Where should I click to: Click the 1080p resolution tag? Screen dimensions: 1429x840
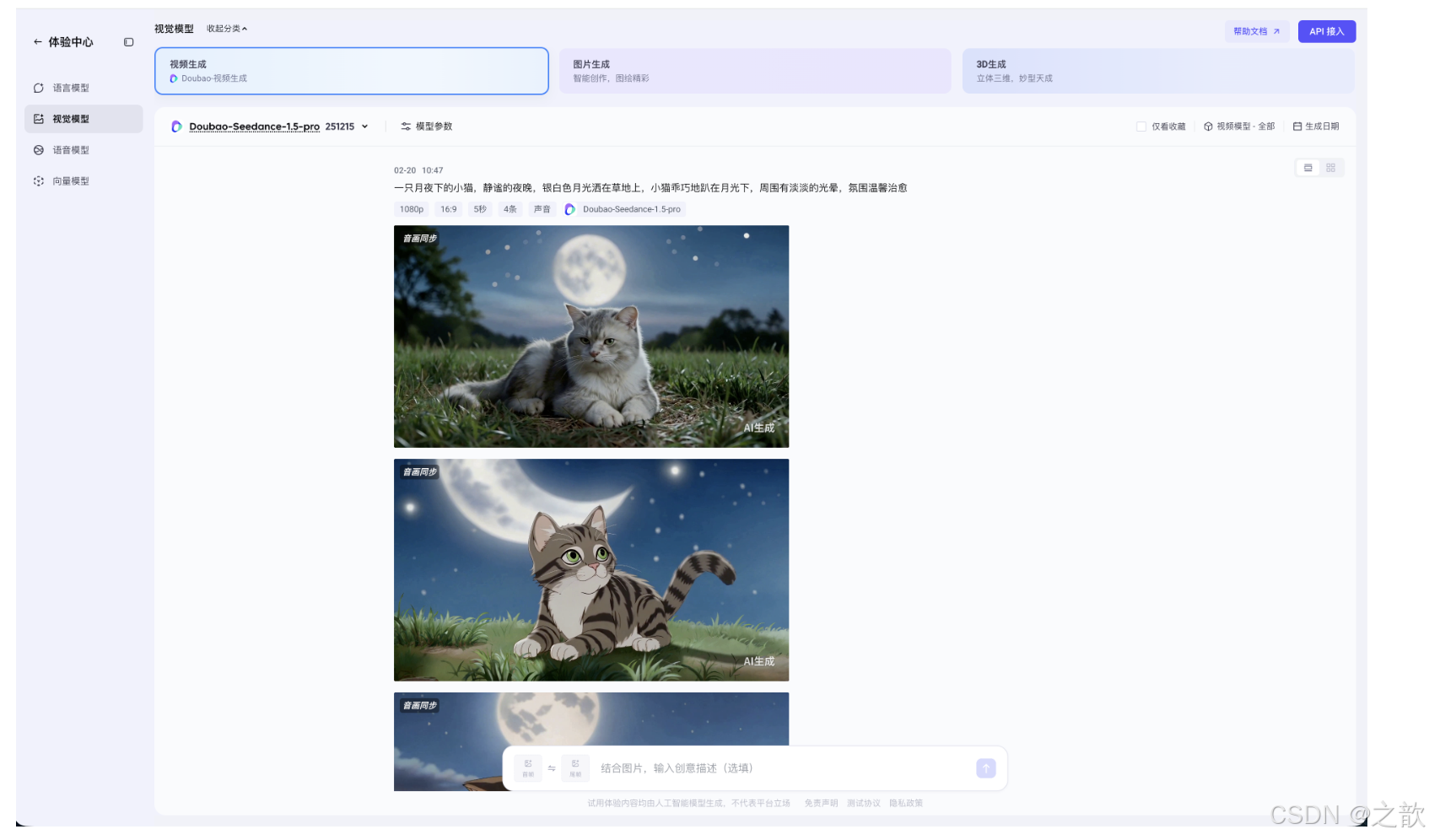[412, 209]
